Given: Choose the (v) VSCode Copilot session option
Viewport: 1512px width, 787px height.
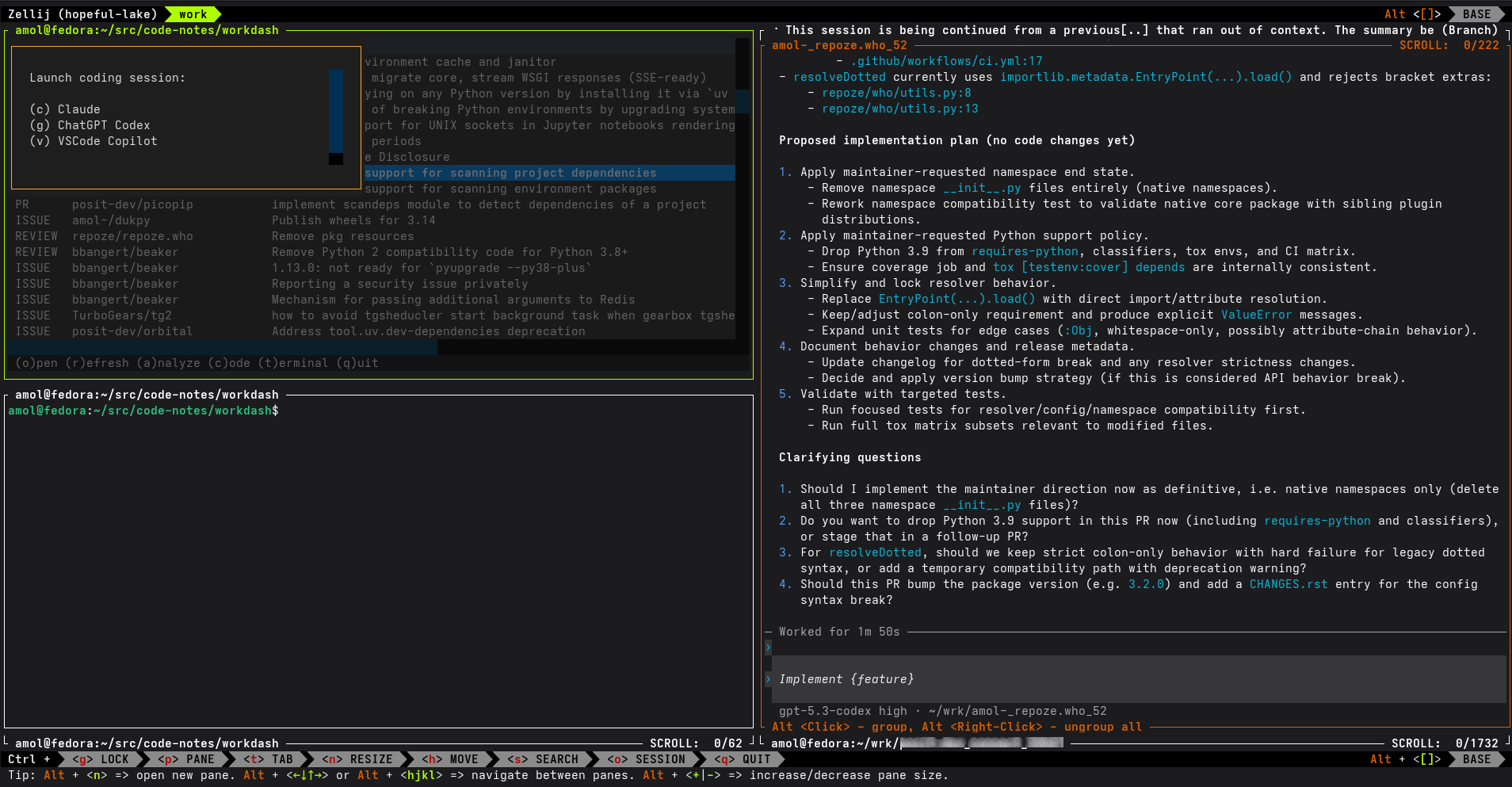Looking at the screenshot, I should [94, 141].
